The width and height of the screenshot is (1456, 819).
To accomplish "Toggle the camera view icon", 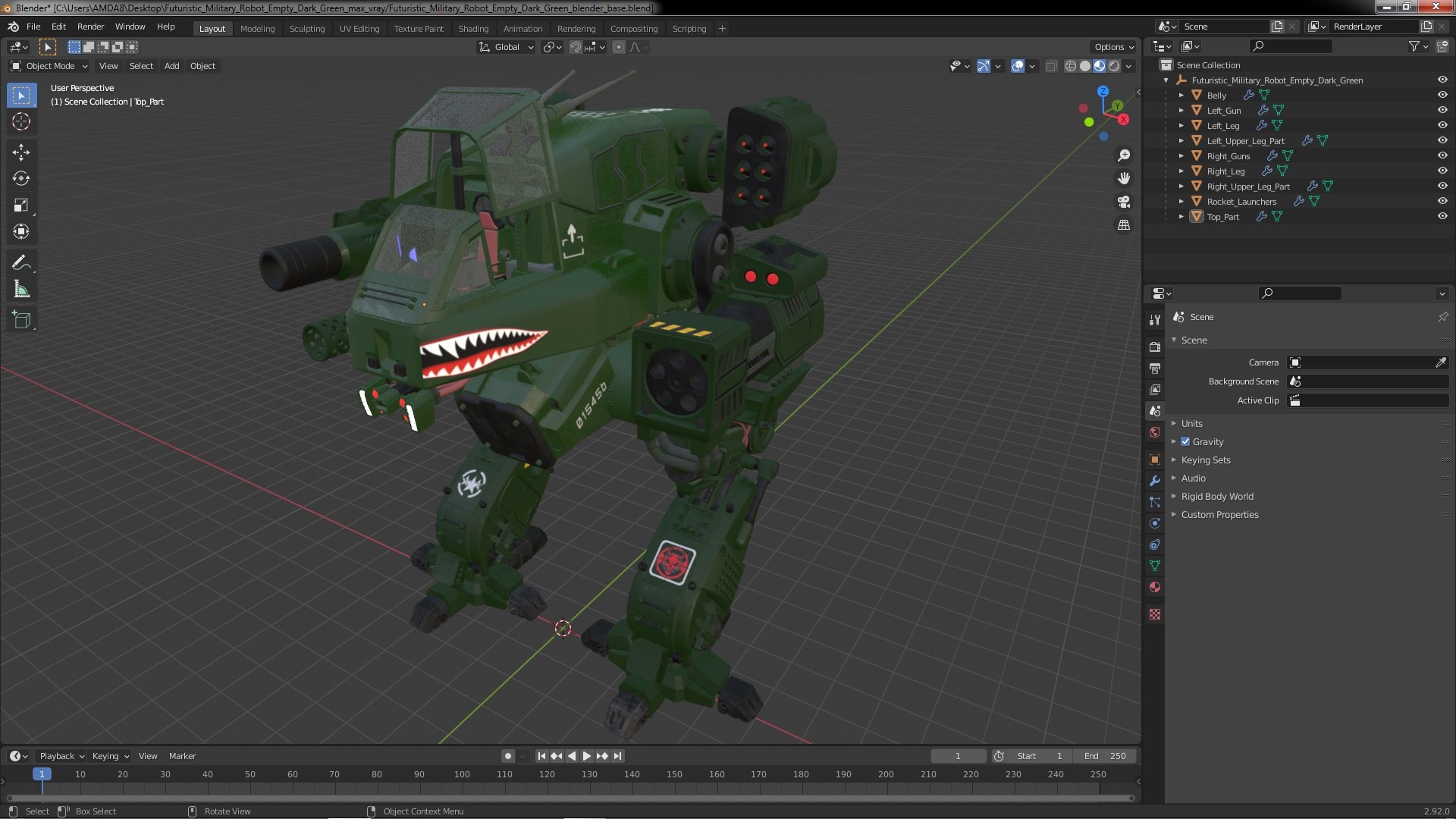I will (1124, 202).
